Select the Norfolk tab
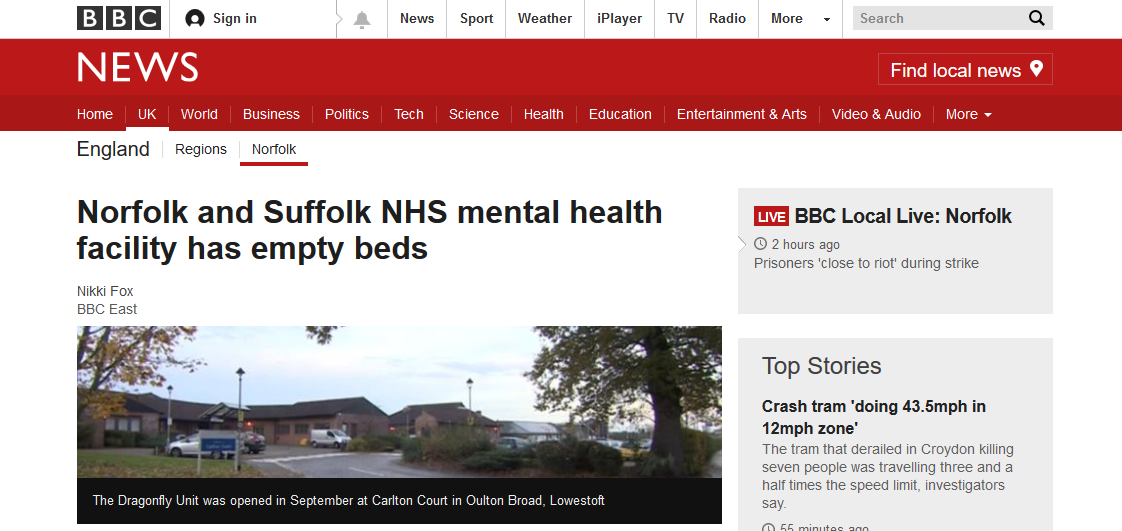 point(274,150)
